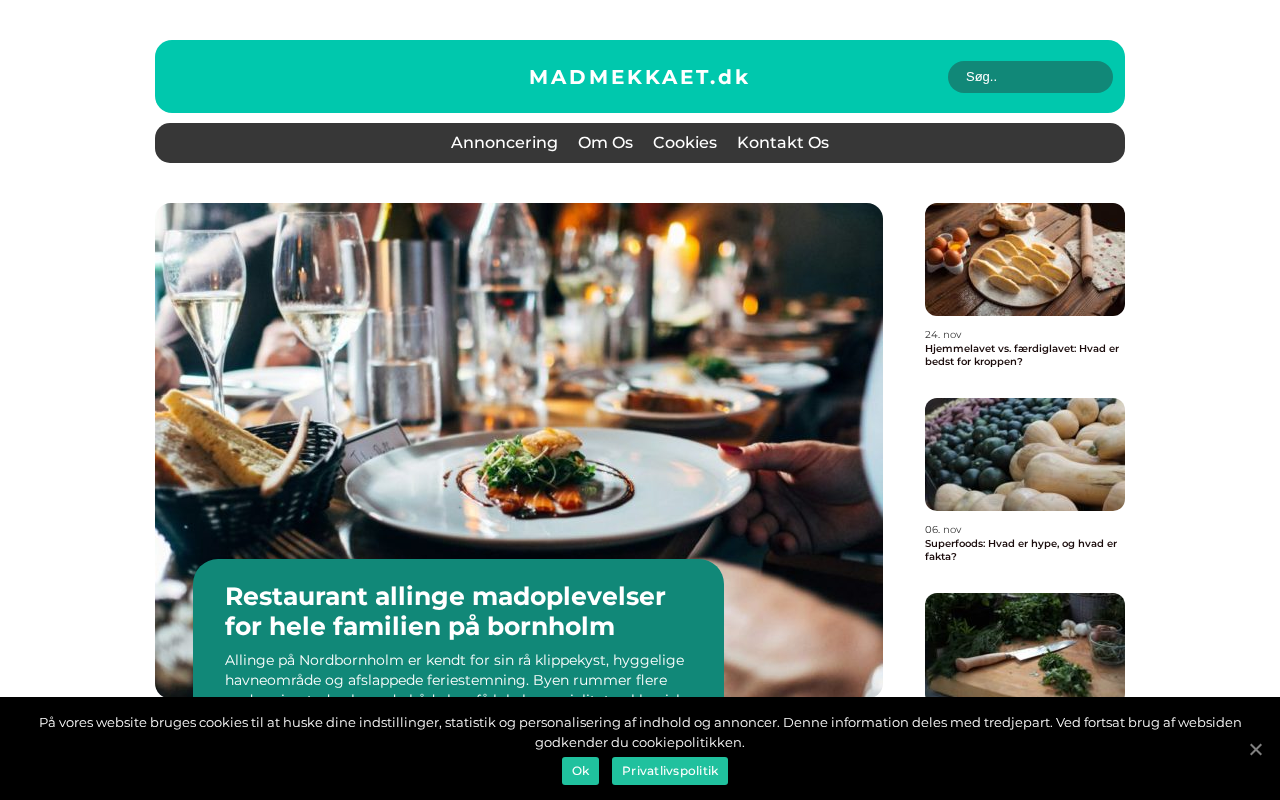This screenshot has width=1280, height=800.
Task: Click the 24. nov article date
Action: pyautogui.click(x=943, y=334)
